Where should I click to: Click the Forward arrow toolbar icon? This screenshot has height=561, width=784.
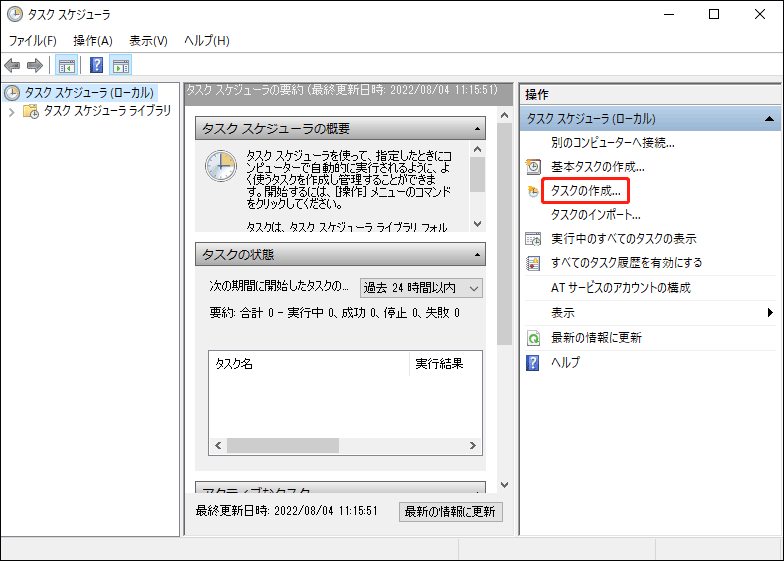pyautogui.click(x=34, y=66)
